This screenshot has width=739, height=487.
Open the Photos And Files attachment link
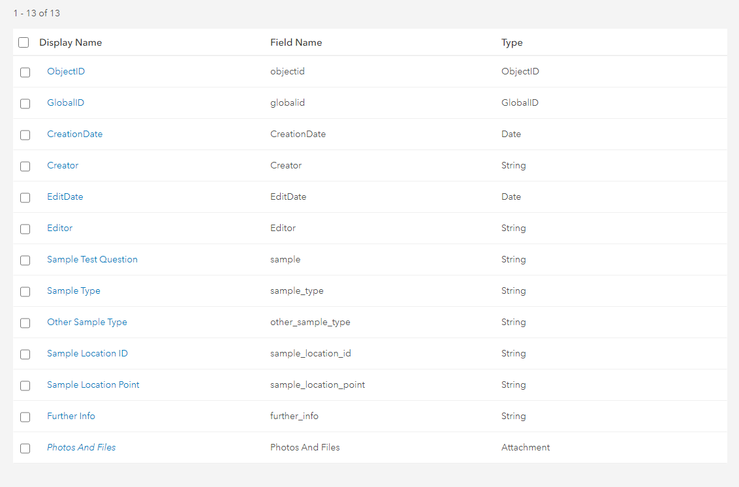(x=81, y=447)
